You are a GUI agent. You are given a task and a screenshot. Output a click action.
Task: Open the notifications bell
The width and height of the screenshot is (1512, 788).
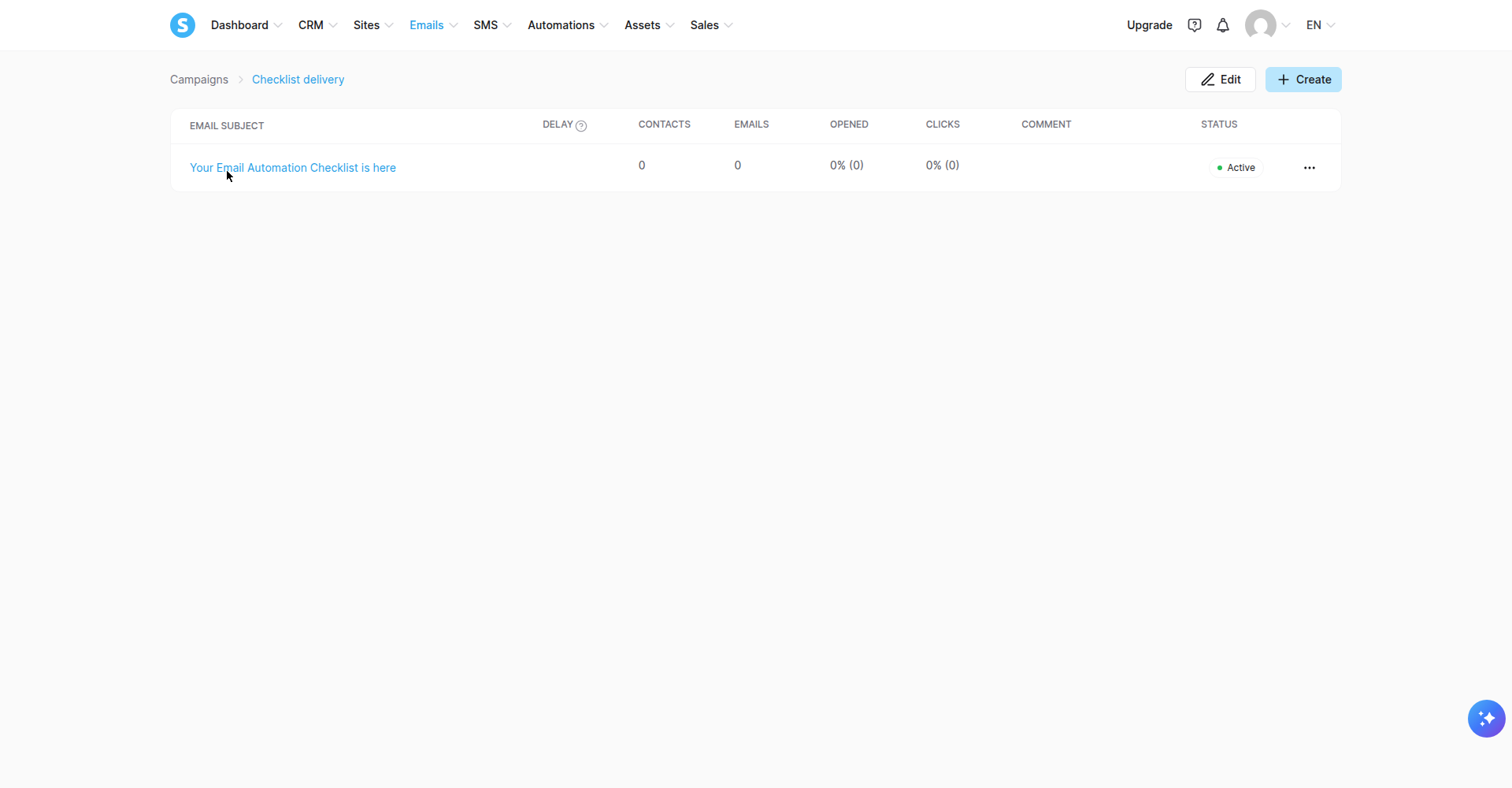pyautogui.click(x=1223, y=25)
